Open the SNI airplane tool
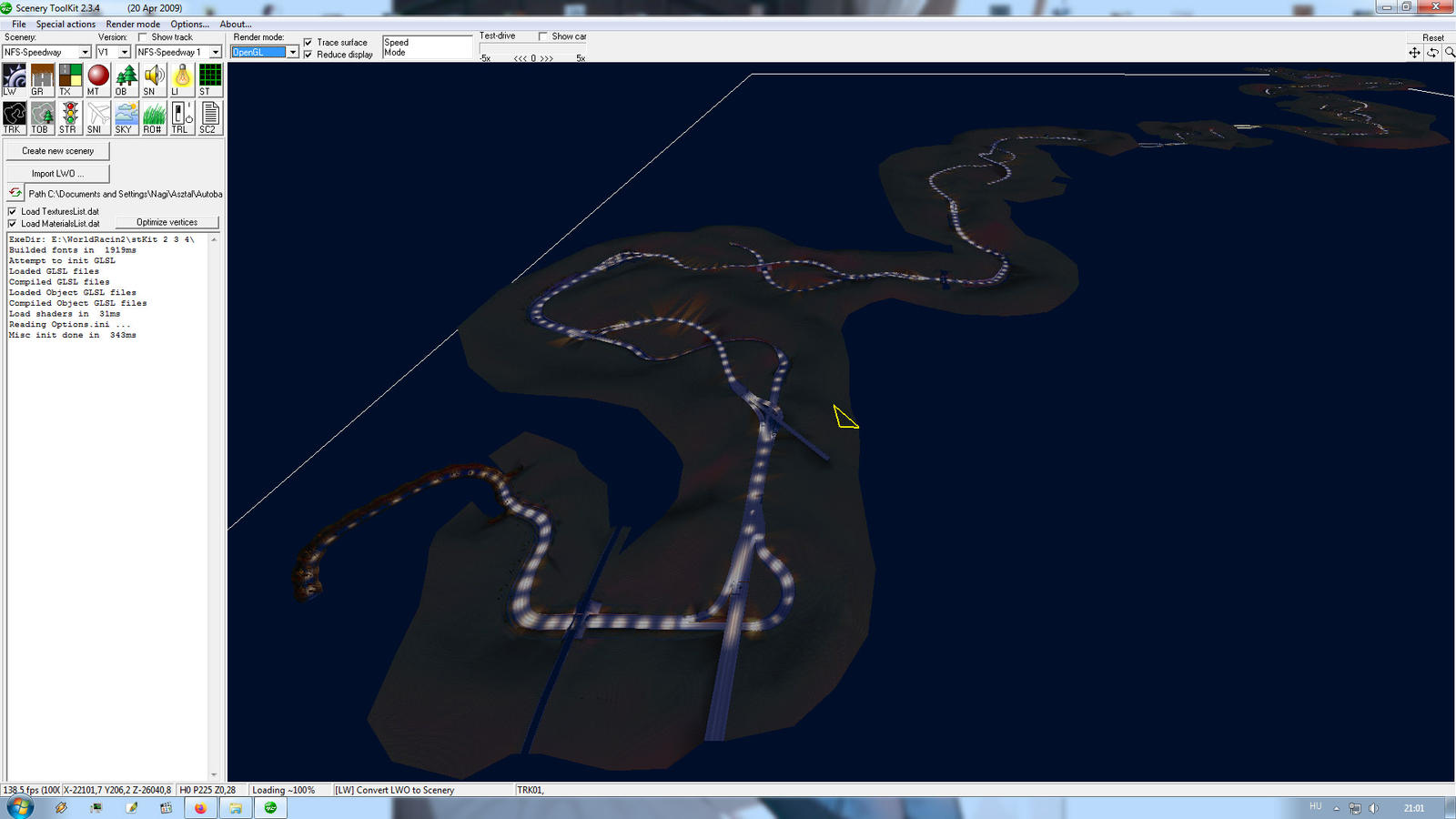 click(98, 117)
